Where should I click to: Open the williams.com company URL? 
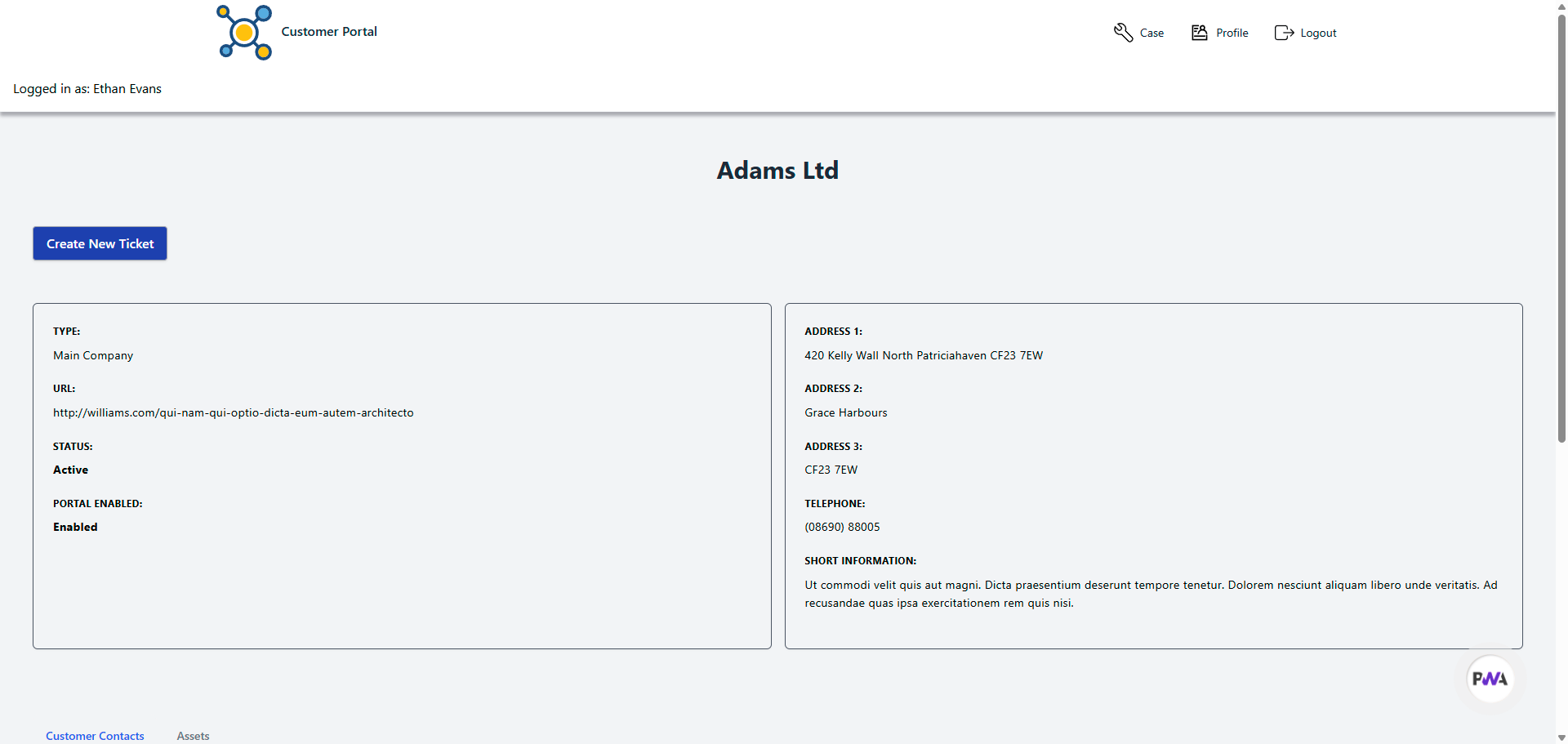pyautogui.click(x=233, y=412)
